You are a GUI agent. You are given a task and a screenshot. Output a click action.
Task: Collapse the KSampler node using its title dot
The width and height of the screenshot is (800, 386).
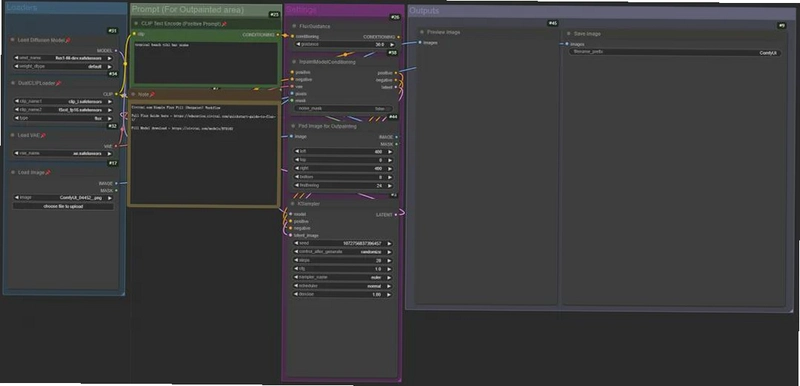point(294,204)
